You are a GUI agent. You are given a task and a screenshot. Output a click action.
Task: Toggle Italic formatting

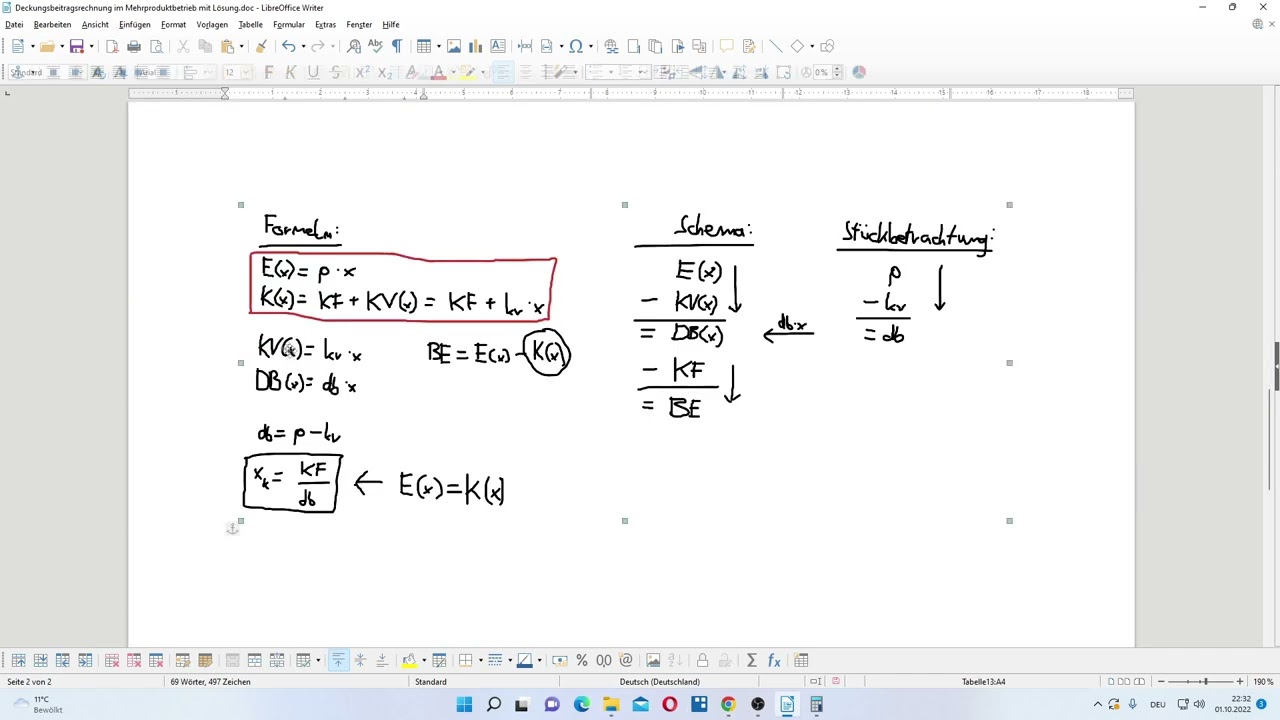[290, 72]
